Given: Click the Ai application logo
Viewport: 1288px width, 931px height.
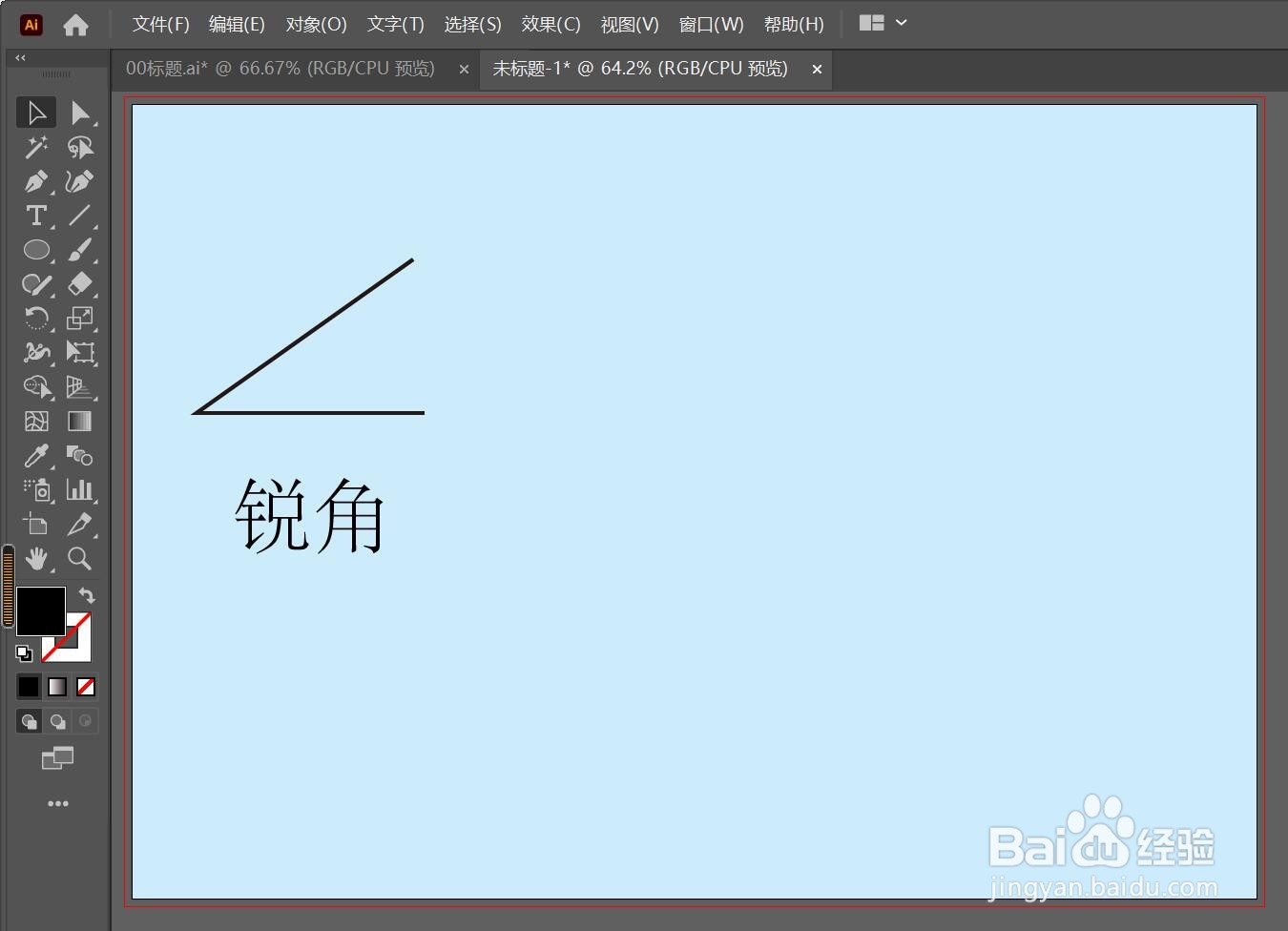Looking at the screenshot, I should (x=31, y=25).
